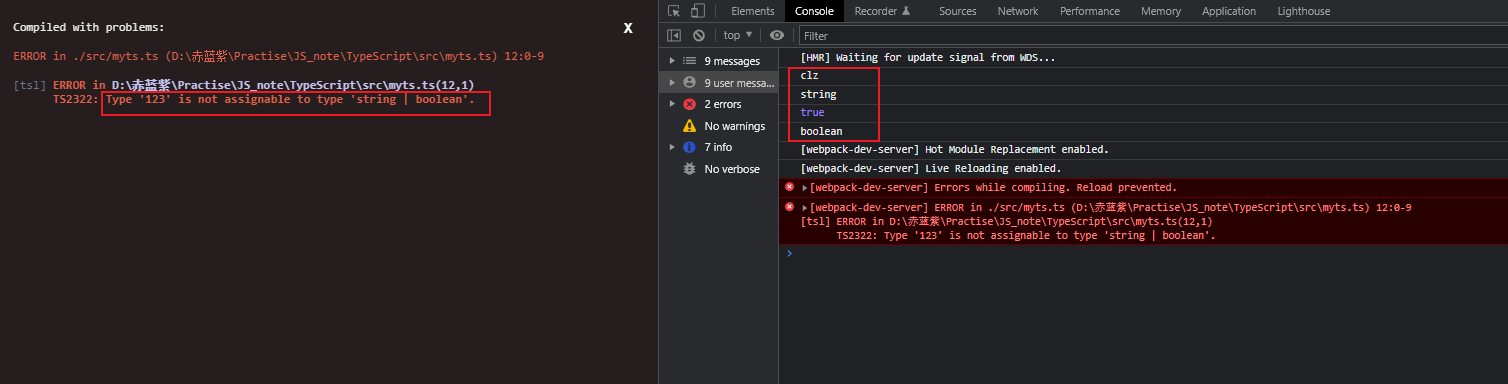Open the Network tab
The height and width of the screenshot is (384, 1508).
[1018, 11]
